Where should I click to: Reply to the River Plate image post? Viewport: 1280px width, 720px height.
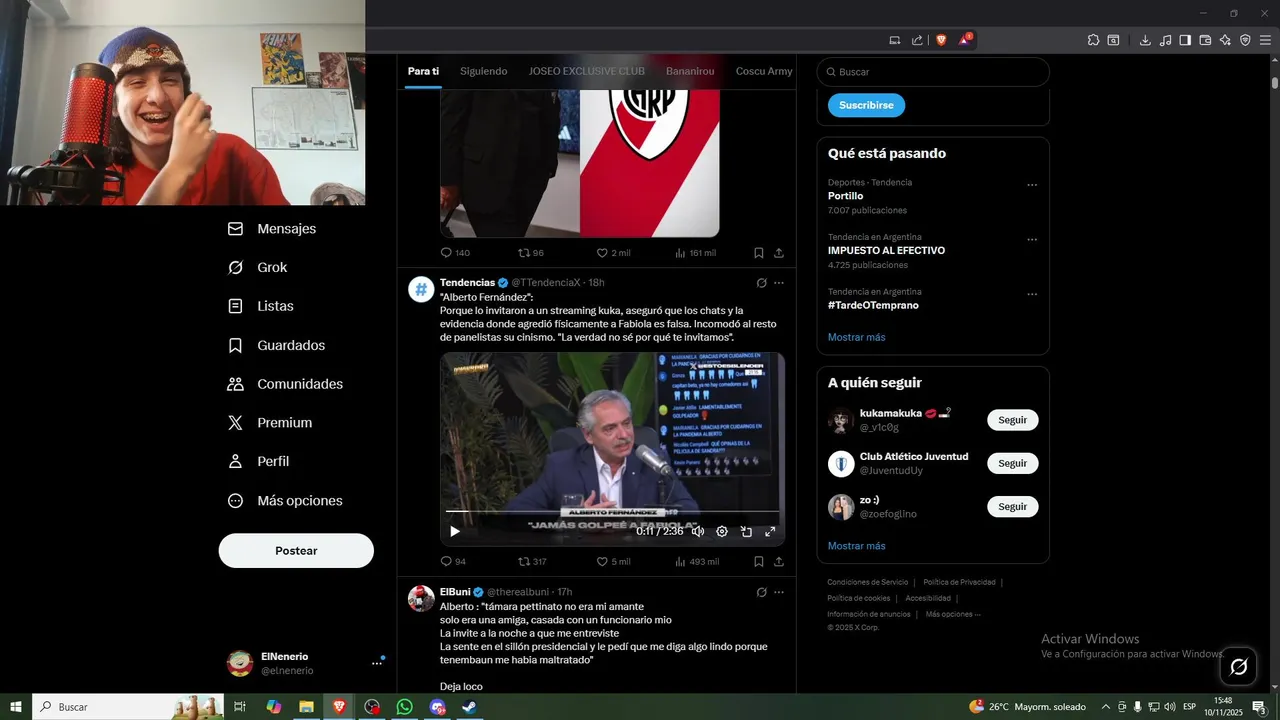click(455, 253)
